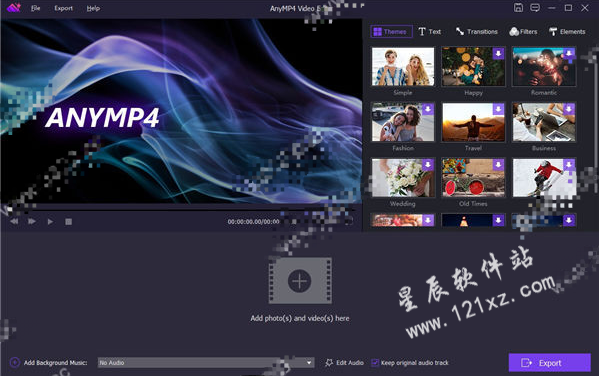Screen dimensions: 599x376
Task: Click the fast forward playback button
Action: pos(32,222)
